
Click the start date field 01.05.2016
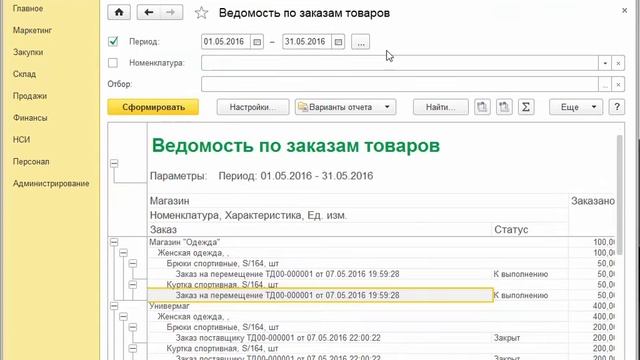click(226, 42)
